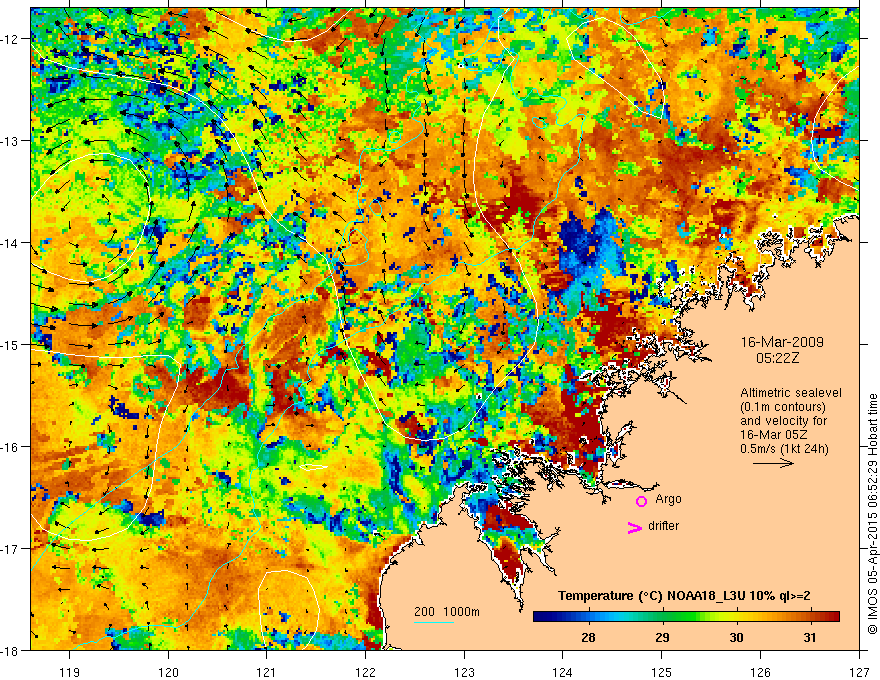Image resolution: width=880 pixels, height=680 pixels.
Task: Click the 121 longitude axis label
Action: 267,672
